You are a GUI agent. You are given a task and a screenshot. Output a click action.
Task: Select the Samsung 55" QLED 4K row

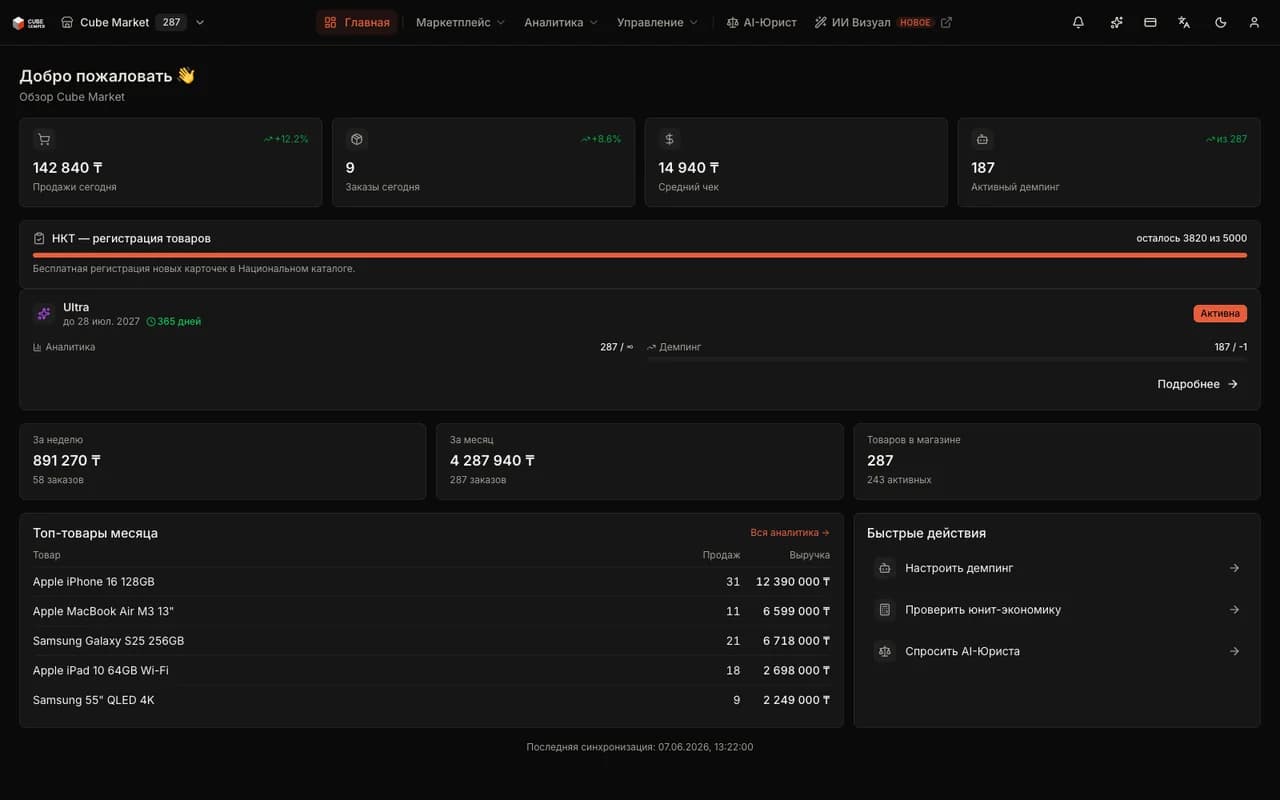(x=431, y=700)
